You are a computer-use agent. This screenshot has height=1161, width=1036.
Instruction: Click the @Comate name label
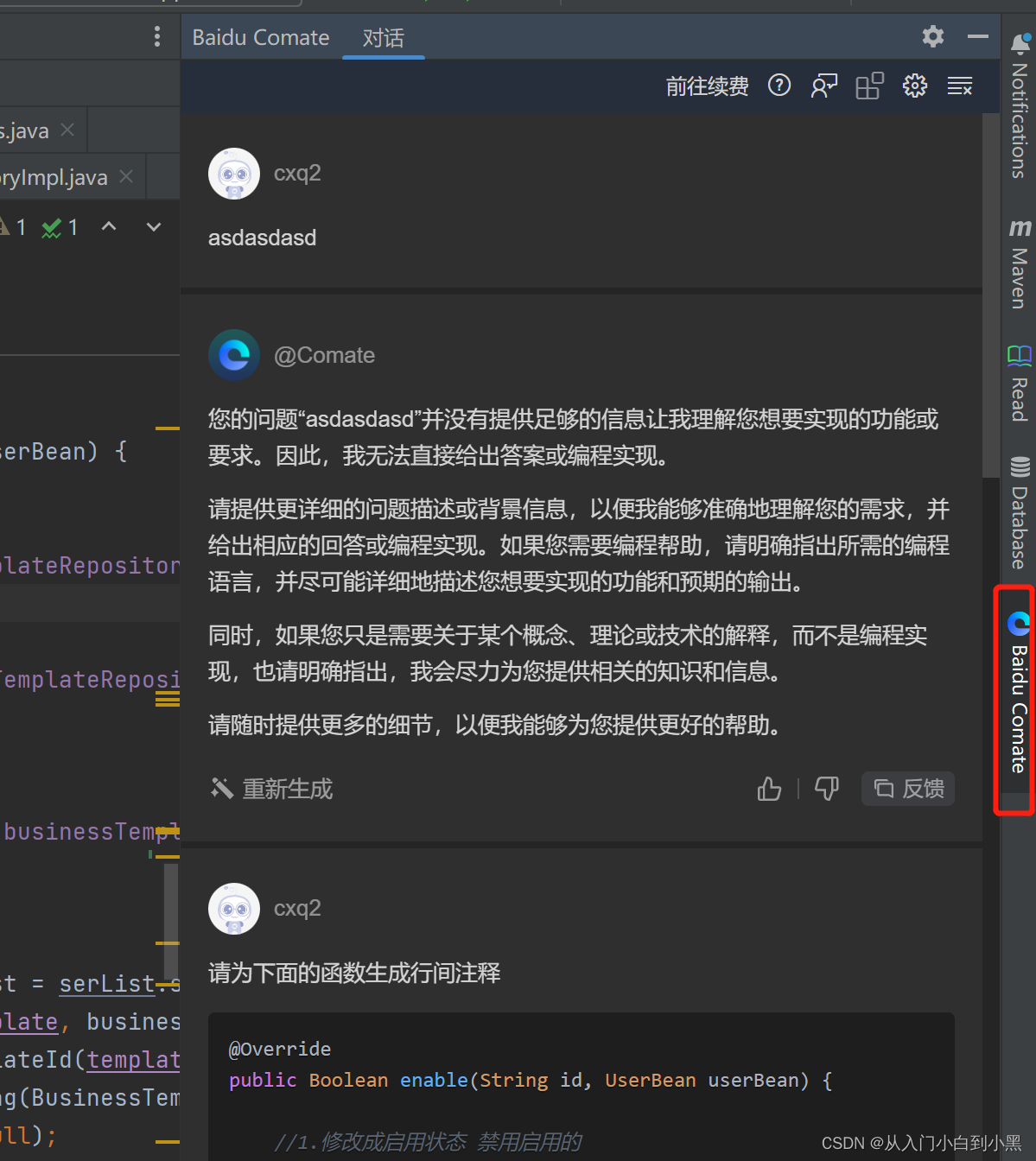pos(324,355)
